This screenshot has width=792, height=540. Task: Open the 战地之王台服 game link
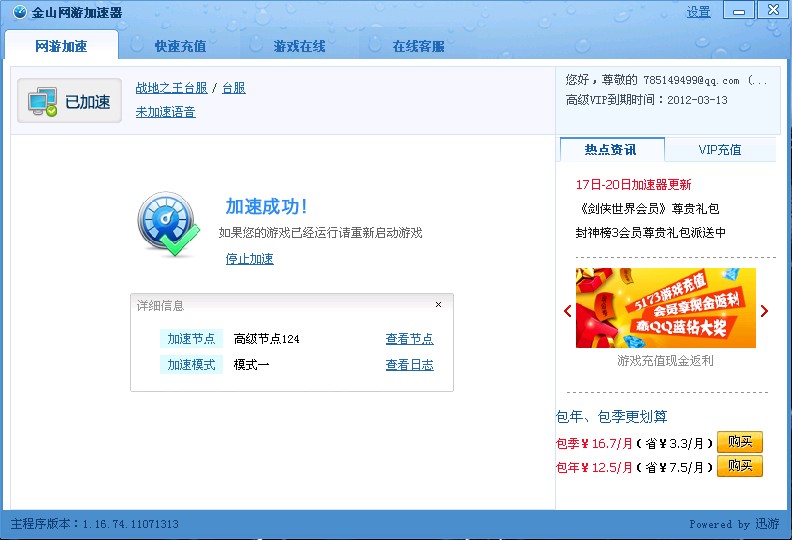point(171,88)
